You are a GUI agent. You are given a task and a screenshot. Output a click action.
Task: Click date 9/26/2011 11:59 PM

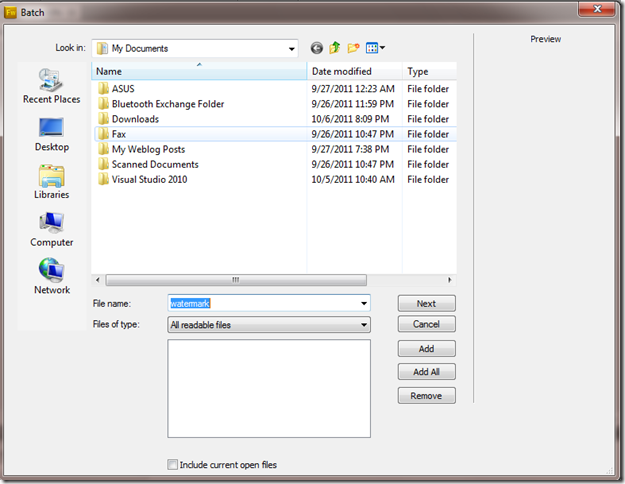pyautogui.click(x=353, y=104)
